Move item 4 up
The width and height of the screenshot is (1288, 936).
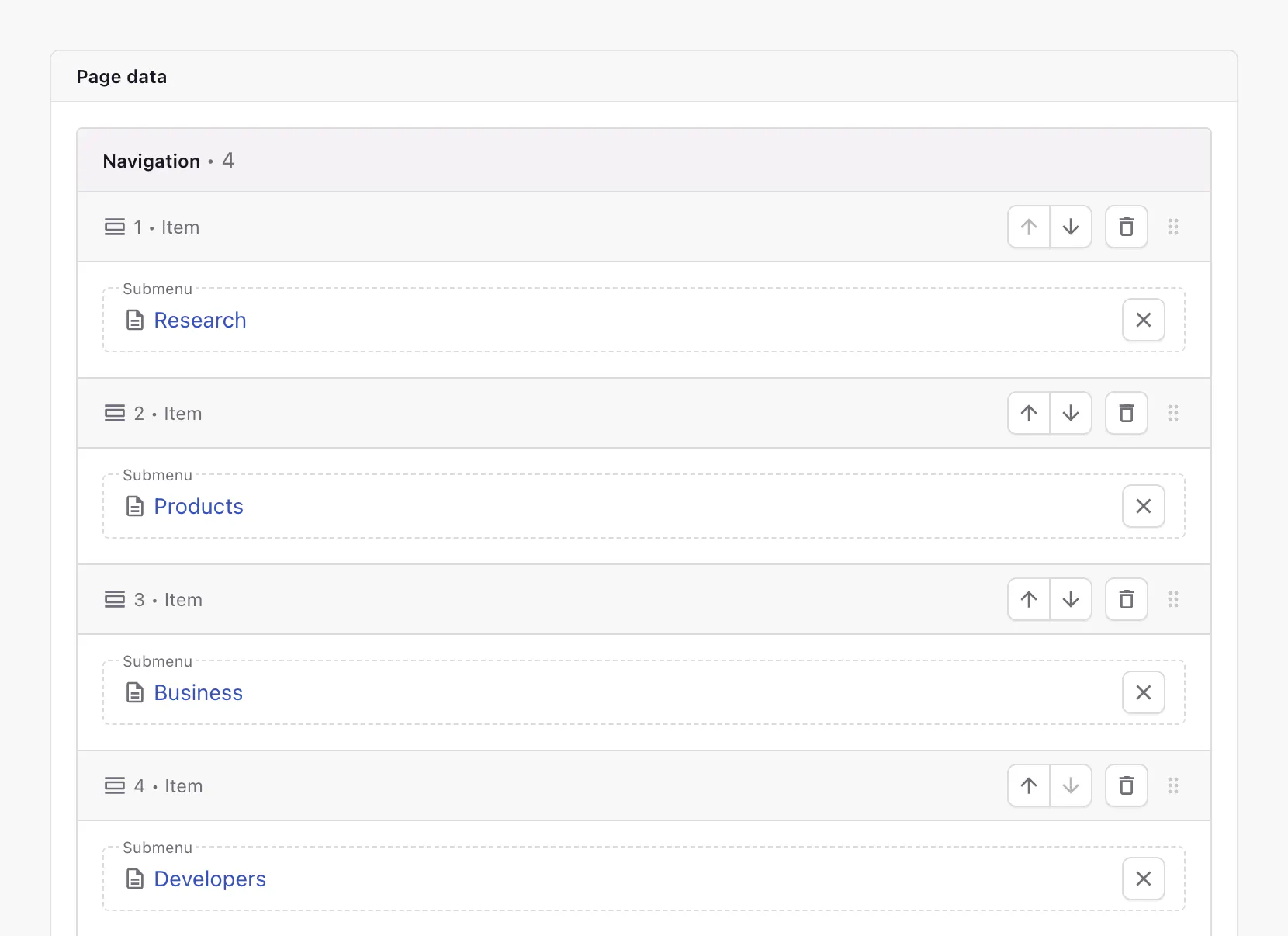point(1029,785)
